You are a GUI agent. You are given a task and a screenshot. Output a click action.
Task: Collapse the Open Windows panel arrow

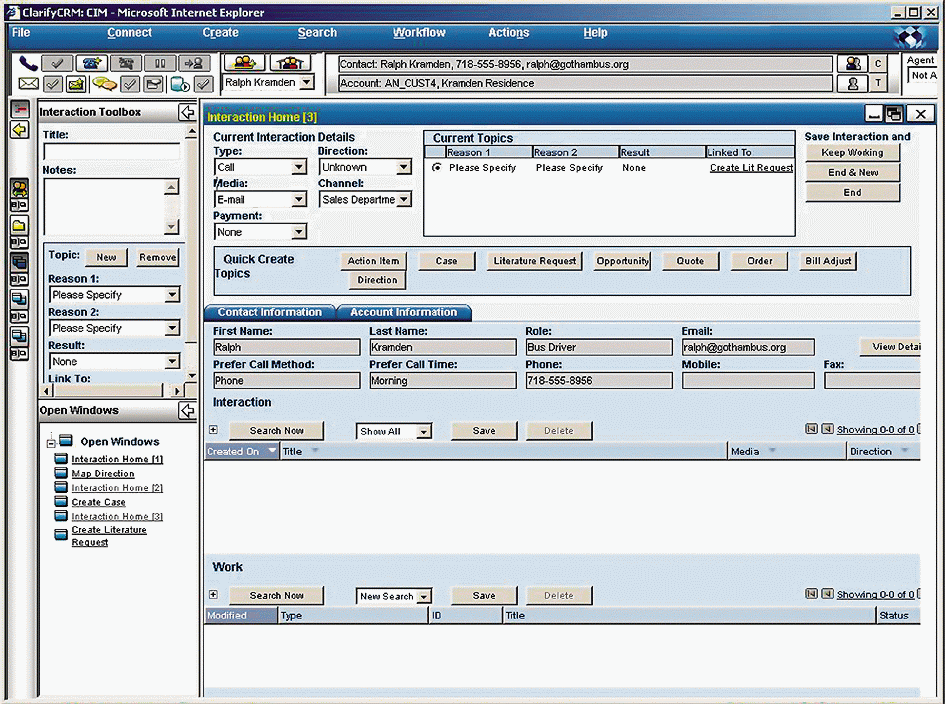[187, 410]
